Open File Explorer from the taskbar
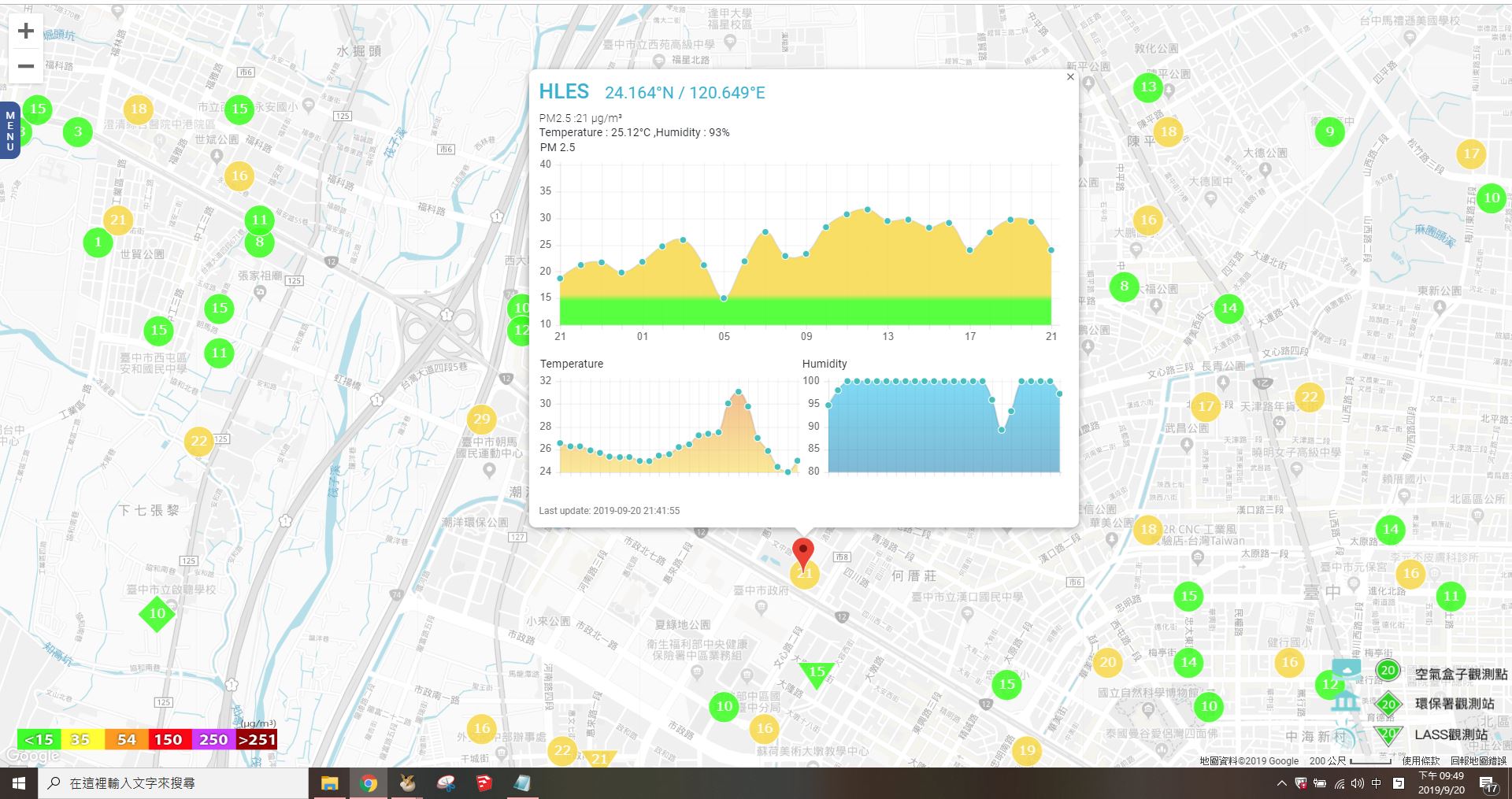 (329, 783)
